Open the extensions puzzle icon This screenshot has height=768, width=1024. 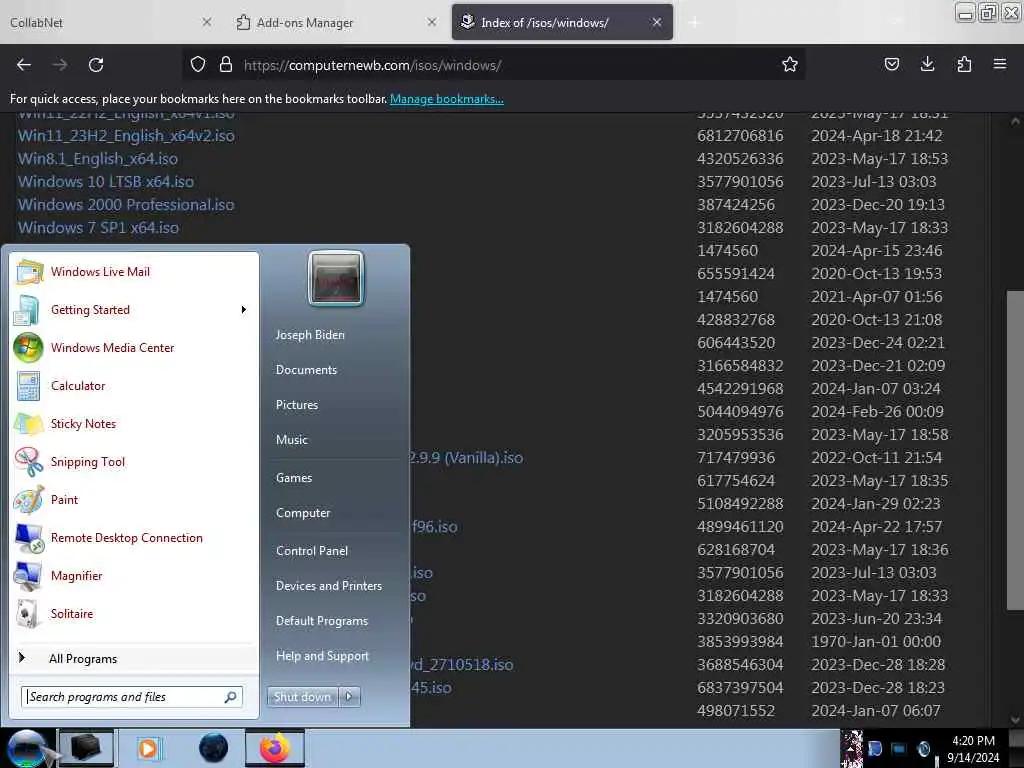point(964,64)
